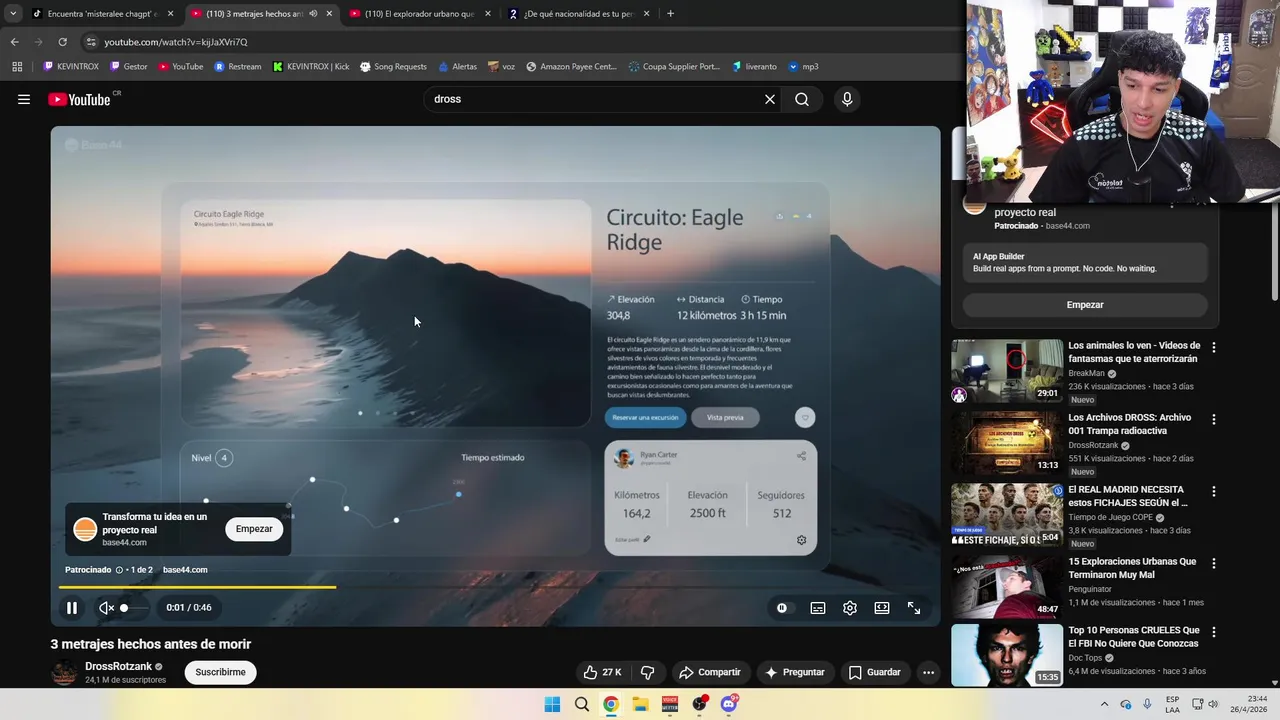
Task: Open base44.com link beside Patrocinado in the player
Action: point(185,570)
